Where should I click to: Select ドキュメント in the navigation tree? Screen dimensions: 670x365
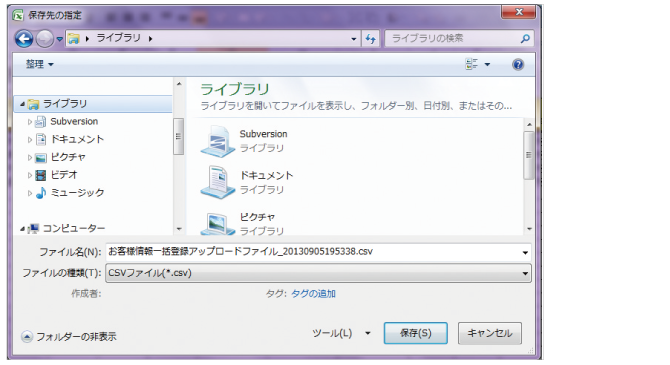(x=77, y=139)
